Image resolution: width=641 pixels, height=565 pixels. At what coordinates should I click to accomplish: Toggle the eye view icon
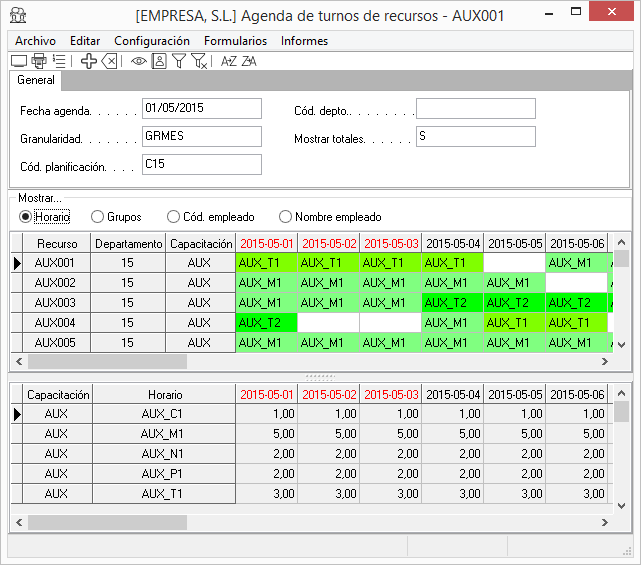139,61
